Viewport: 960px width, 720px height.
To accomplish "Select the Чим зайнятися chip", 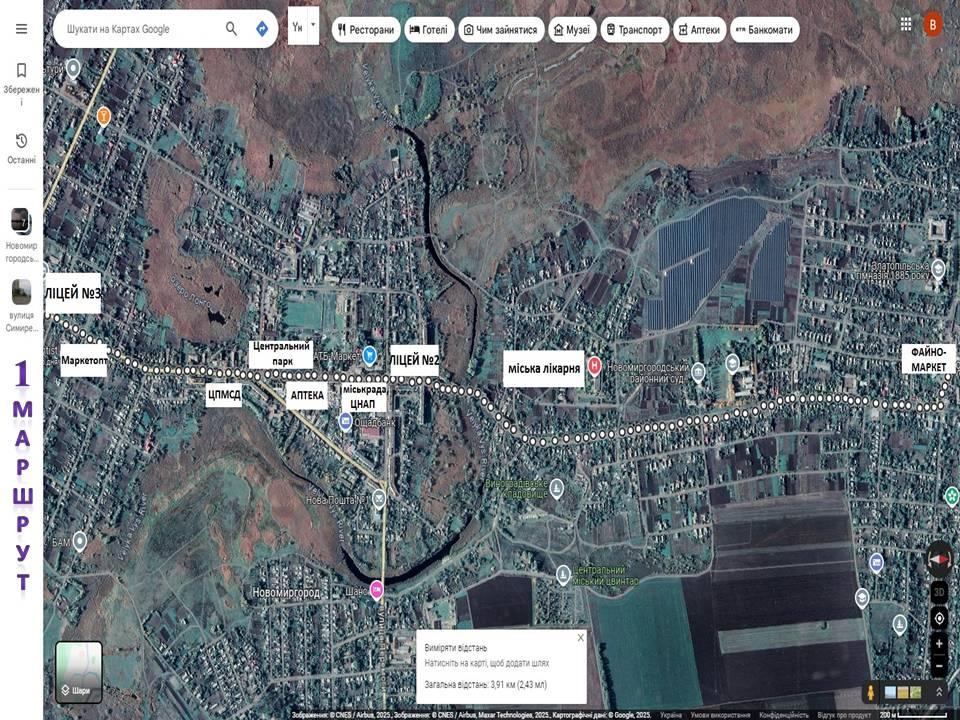I will tap(501, 29).
